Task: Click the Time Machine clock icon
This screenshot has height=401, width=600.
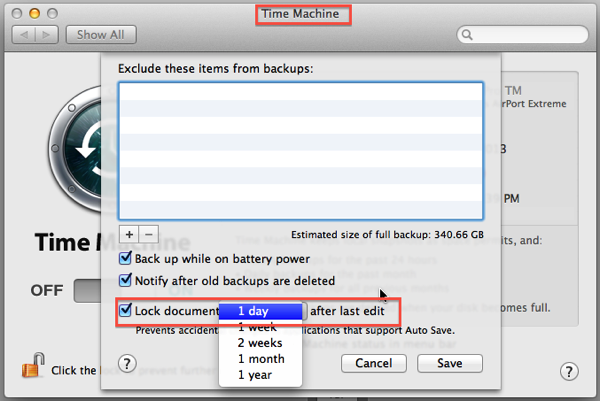Action: click(75, 149)
